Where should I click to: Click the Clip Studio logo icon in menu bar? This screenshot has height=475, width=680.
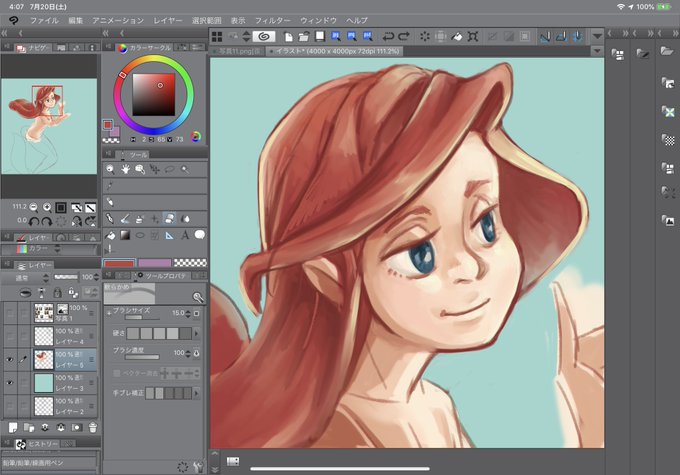[14, 20]
